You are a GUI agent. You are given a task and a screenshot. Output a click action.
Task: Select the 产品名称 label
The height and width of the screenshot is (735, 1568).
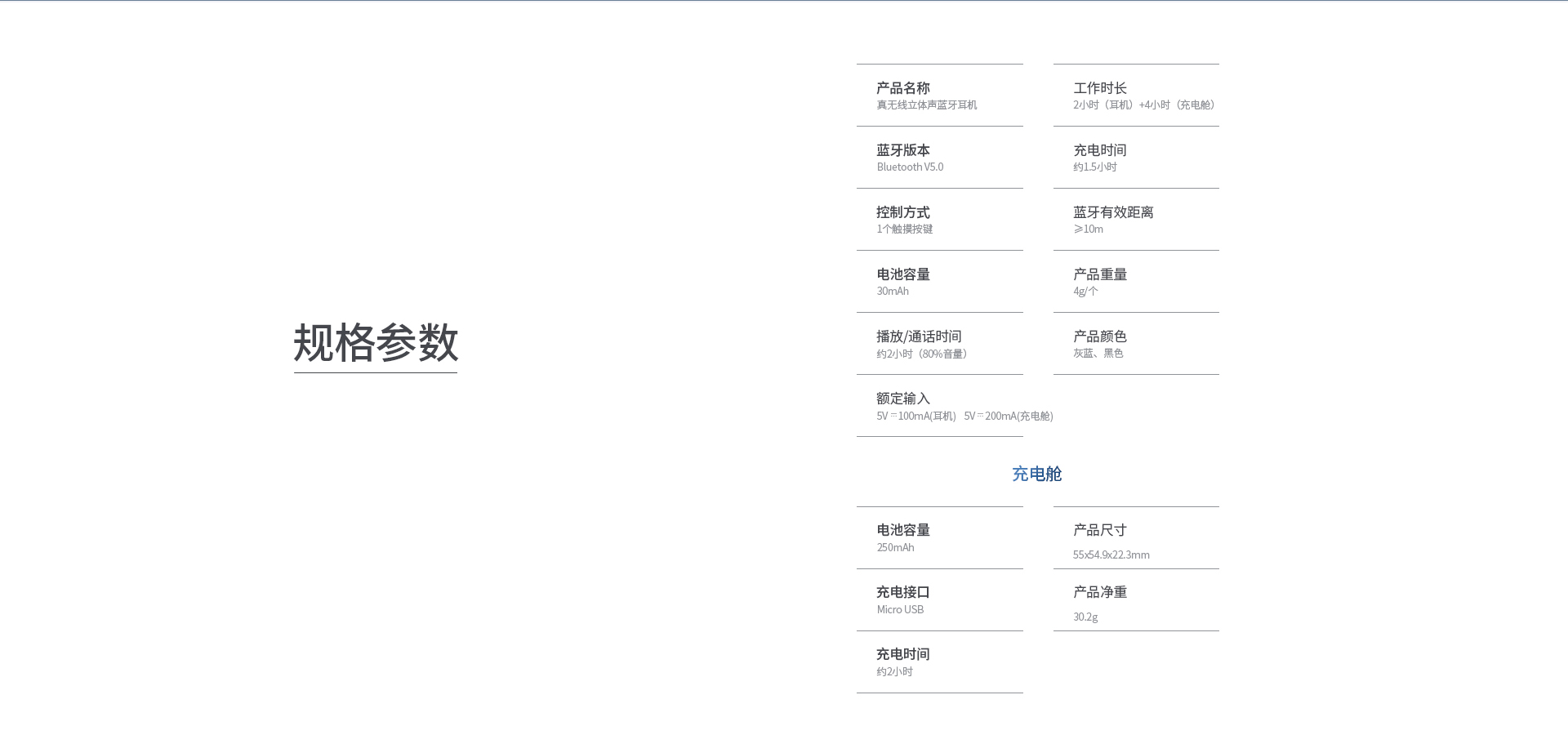click(903, 88)
